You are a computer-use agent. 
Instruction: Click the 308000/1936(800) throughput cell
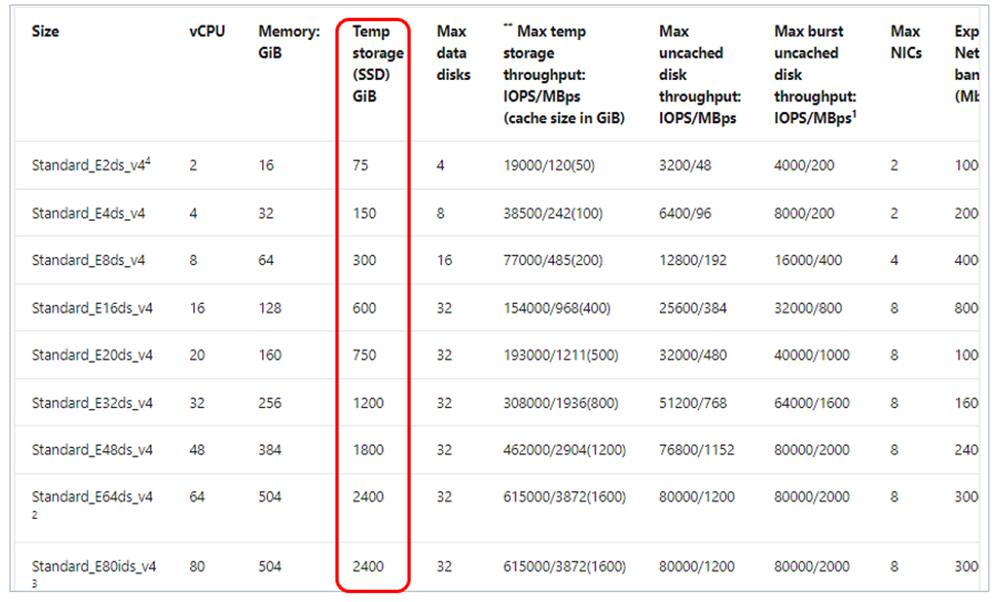(x=561, y=403)
